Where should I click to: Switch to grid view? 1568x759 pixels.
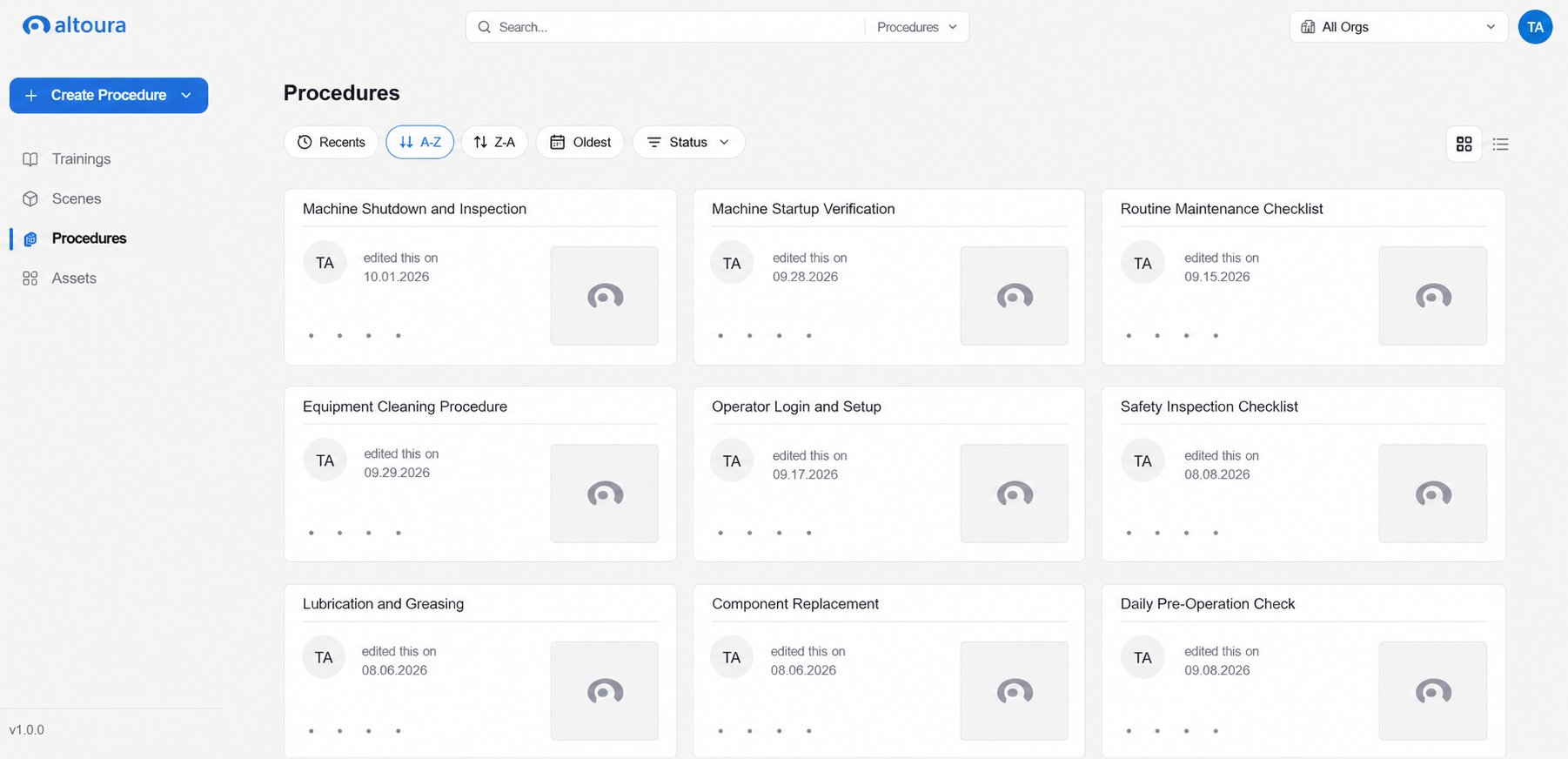[1464, 144]
